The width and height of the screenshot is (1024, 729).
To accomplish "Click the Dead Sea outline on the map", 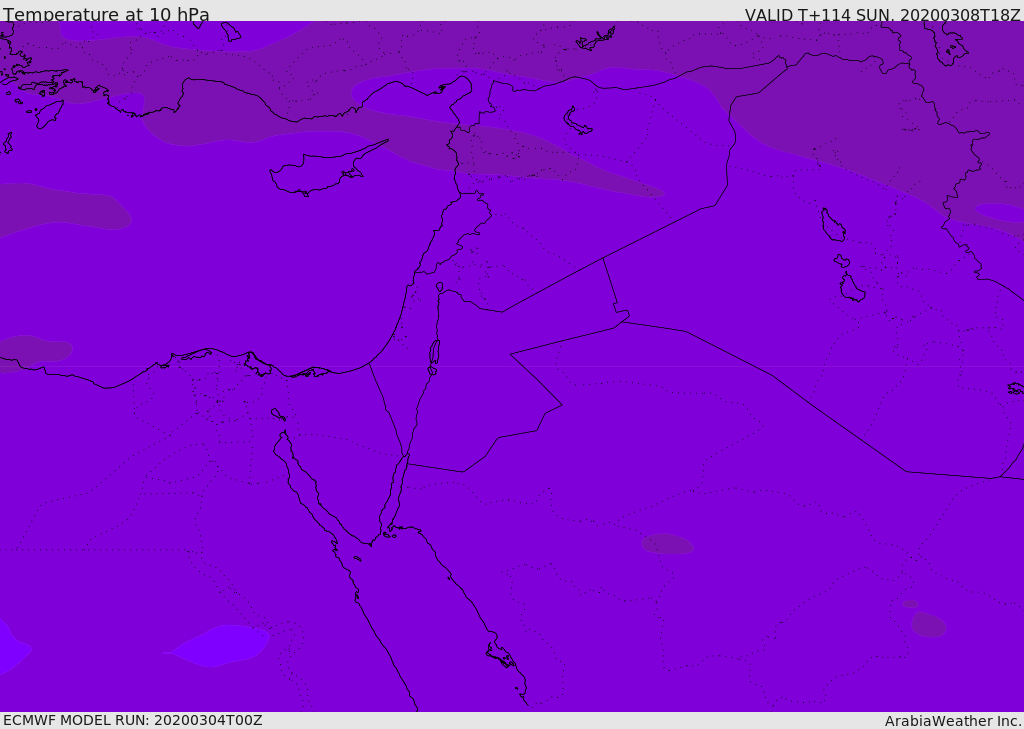I will [x=434, y=353].
